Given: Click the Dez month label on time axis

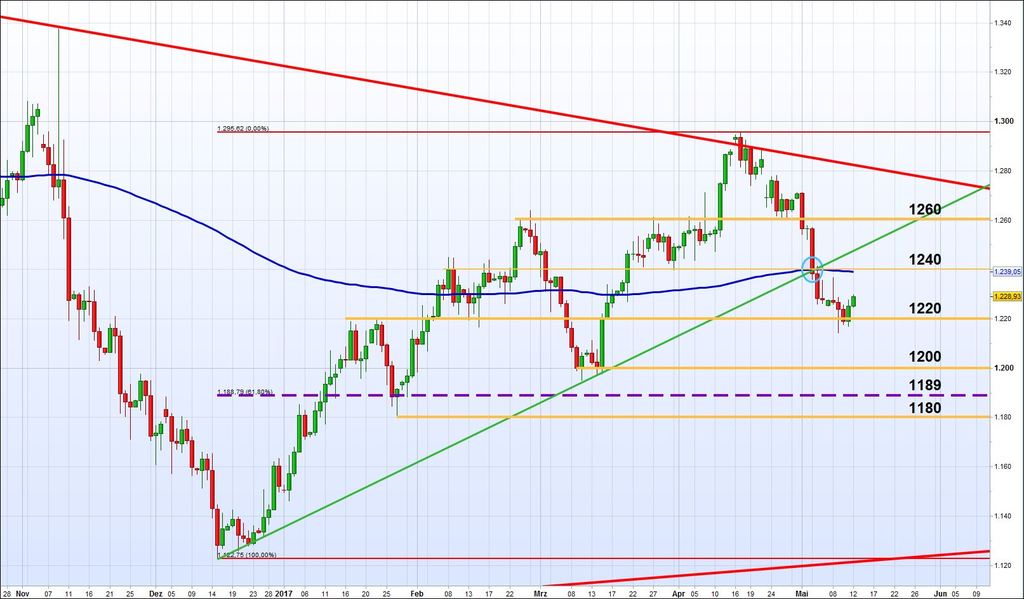Looking at the screenshot, I should 155,591.
